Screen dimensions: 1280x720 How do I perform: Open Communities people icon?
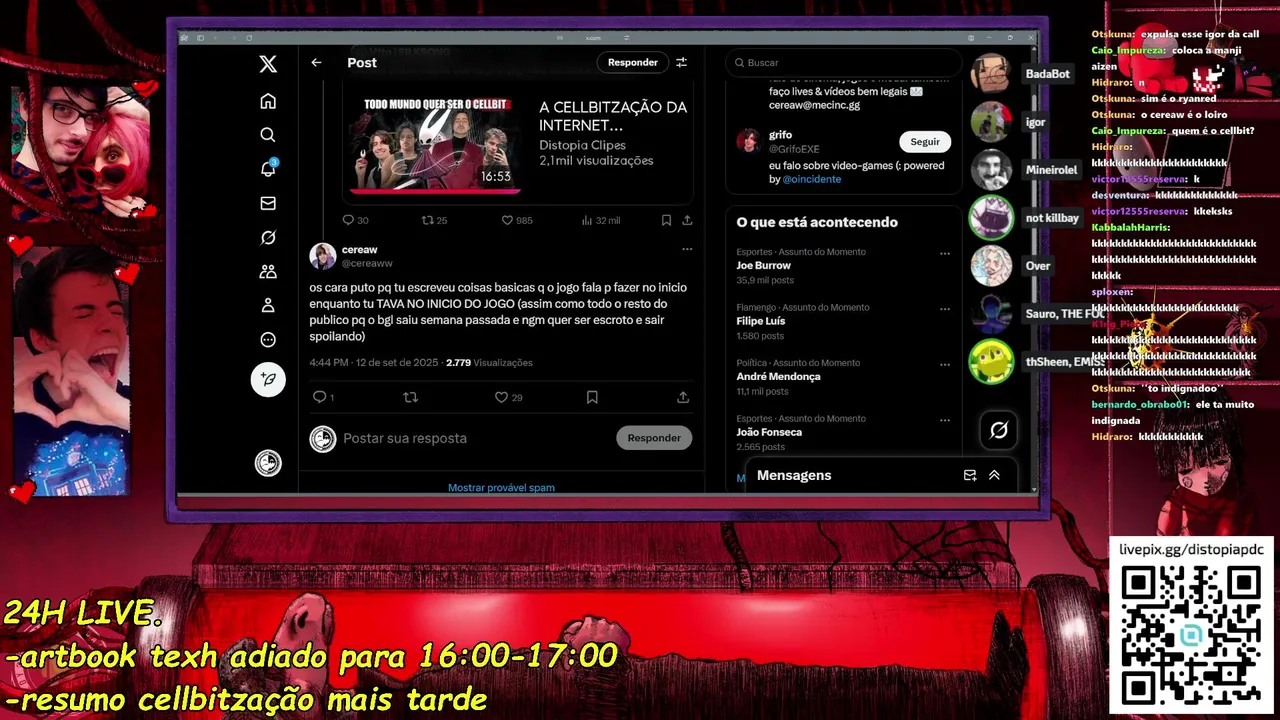(268, 271)
